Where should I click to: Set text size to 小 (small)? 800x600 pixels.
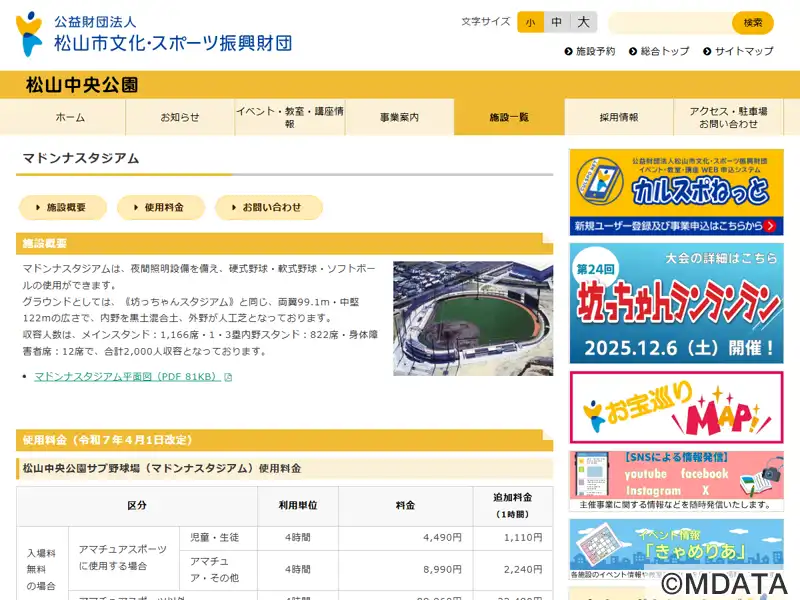pos(530,22)
